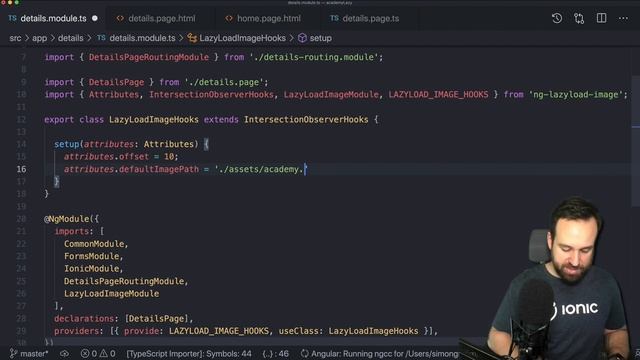The height and width of the screenshot is (360, 640).
Task: Open 'setup' method breadcrumb
Action: 320,38
